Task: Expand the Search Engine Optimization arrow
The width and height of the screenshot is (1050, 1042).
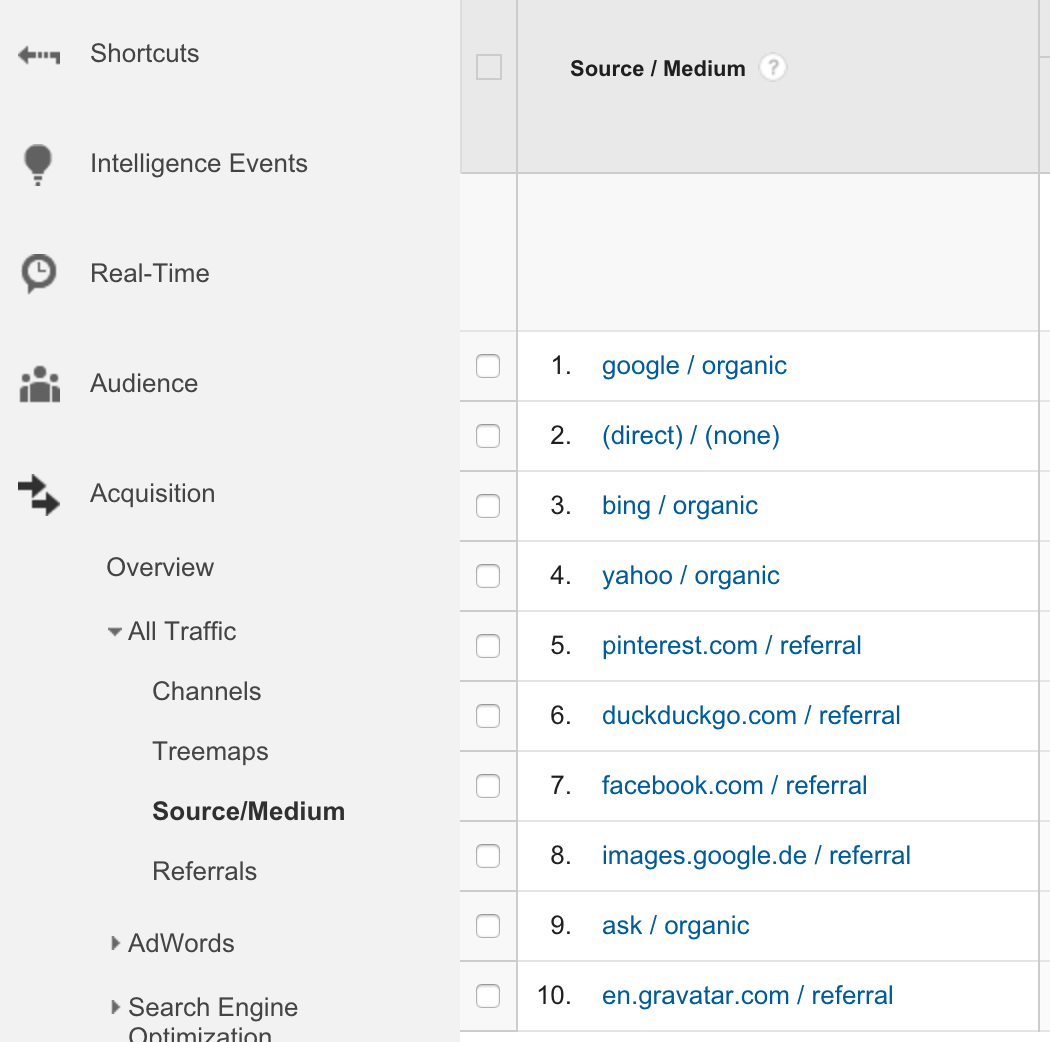Action: 115,1007
